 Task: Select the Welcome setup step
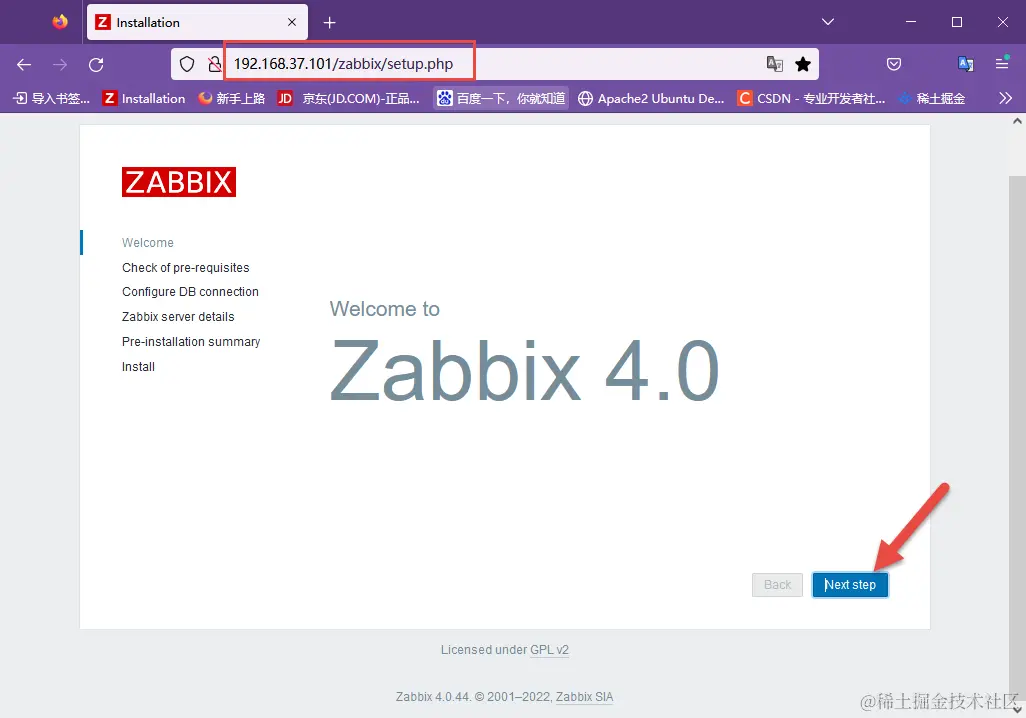[148, 243]
